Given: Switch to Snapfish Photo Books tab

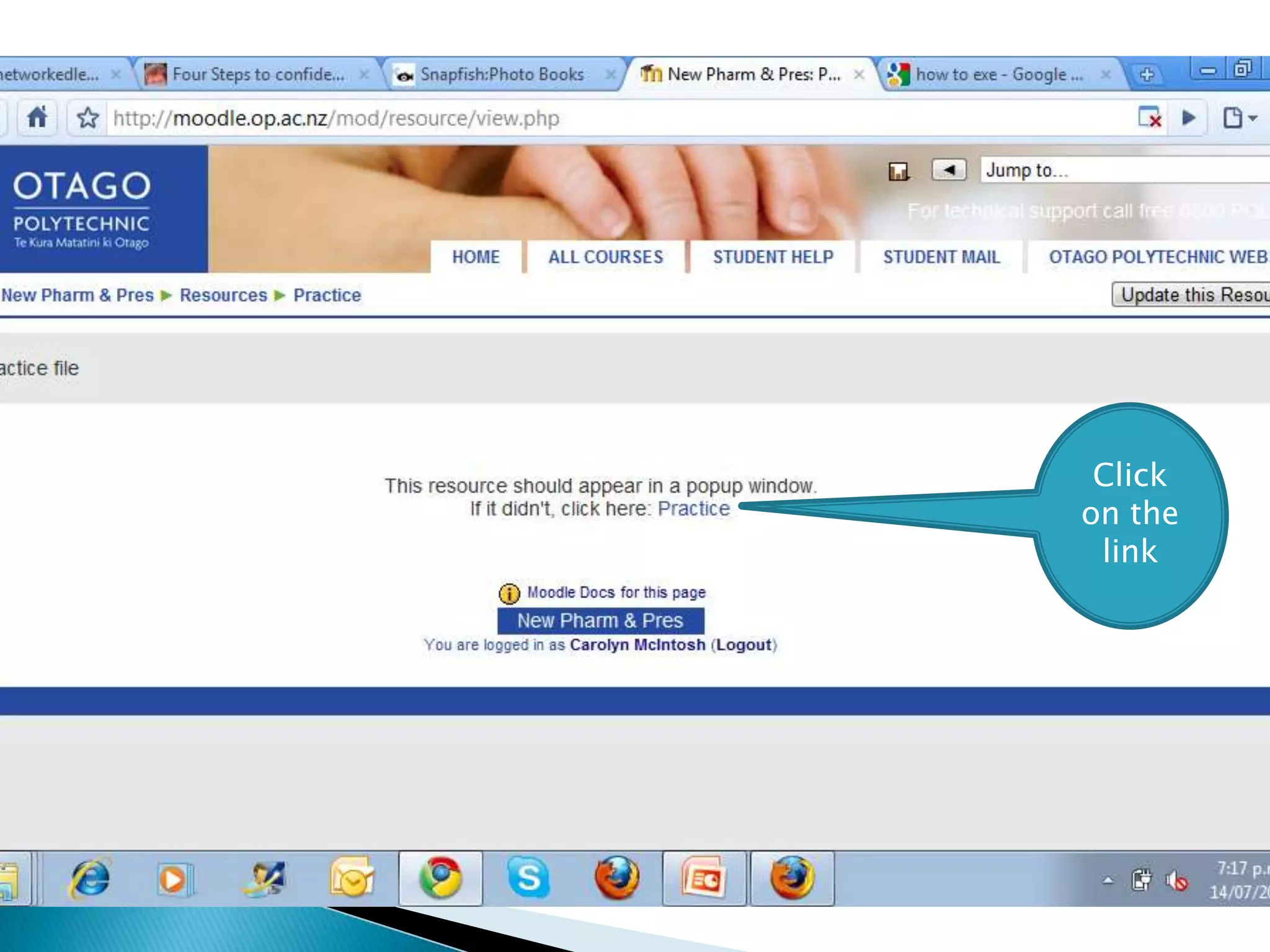Looking at the screenshot, I should (x=501, y=74).
